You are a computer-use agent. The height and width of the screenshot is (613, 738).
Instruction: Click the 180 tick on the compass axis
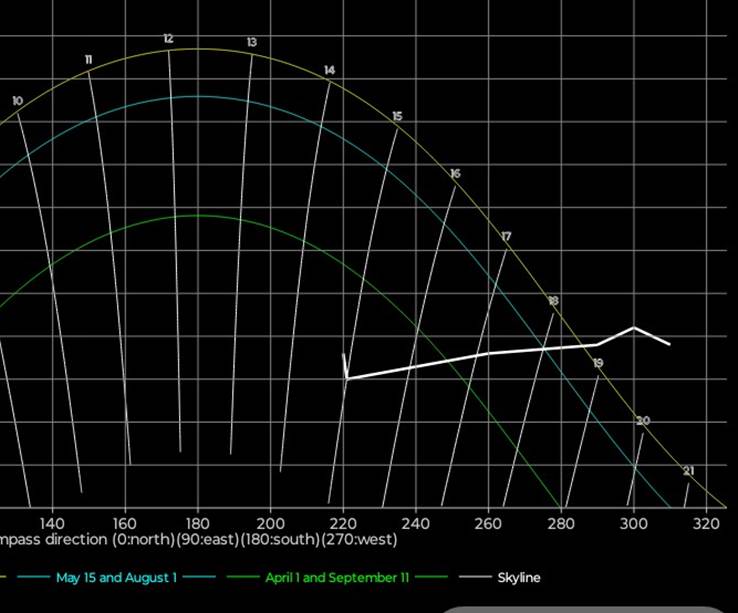coord(197,523)
